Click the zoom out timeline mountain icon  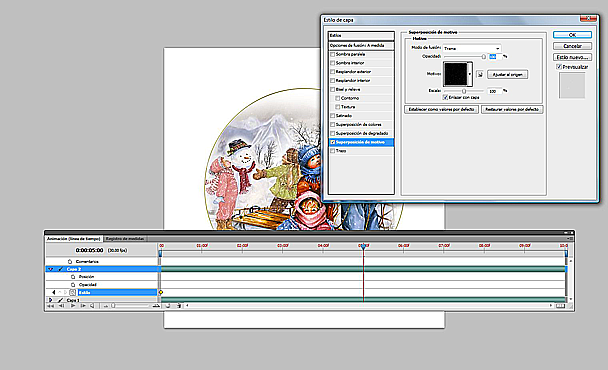105,306
